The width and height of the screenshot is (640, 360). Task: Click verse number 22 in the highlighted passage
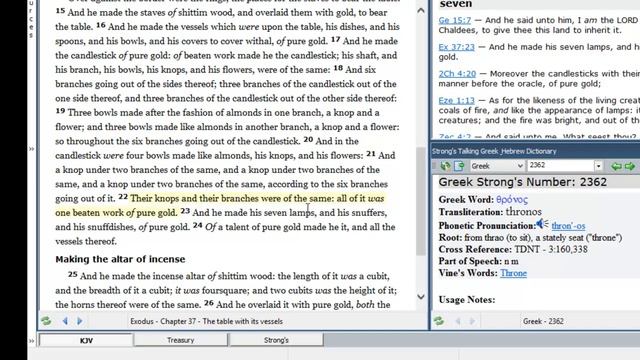[123, 197]
